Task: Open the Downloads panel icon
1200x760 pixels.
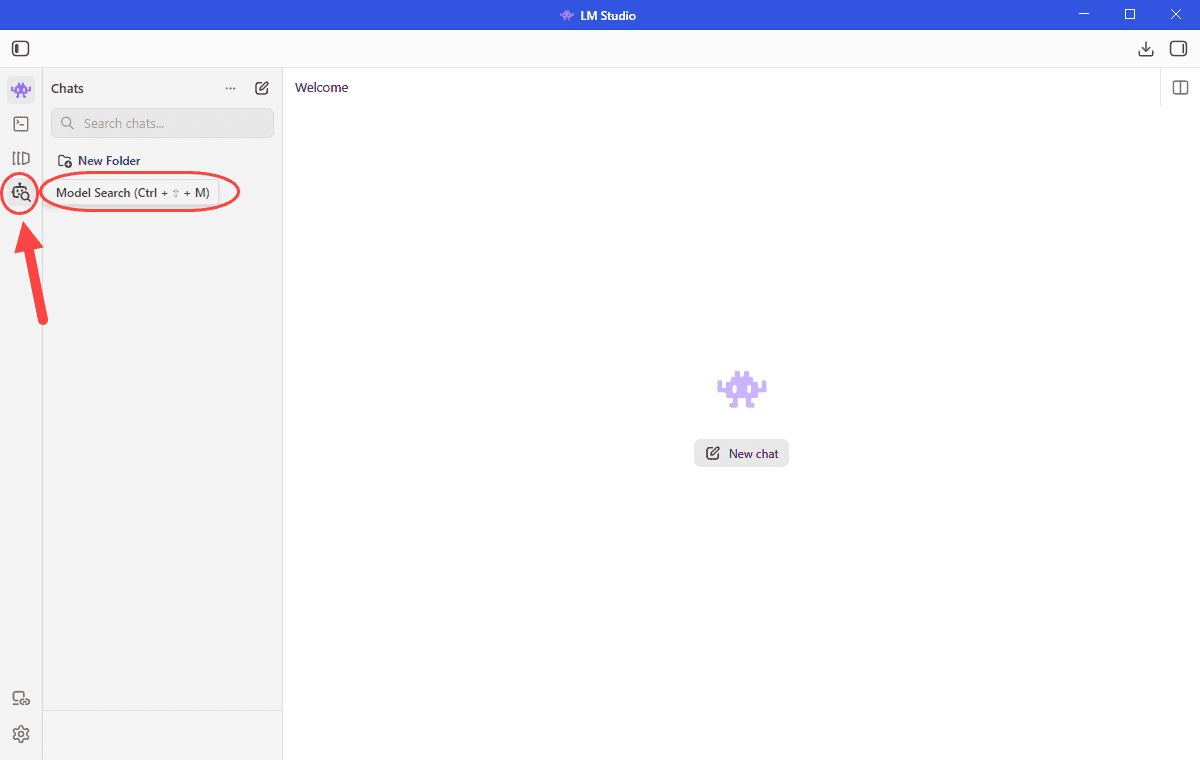Action: 1146,49
